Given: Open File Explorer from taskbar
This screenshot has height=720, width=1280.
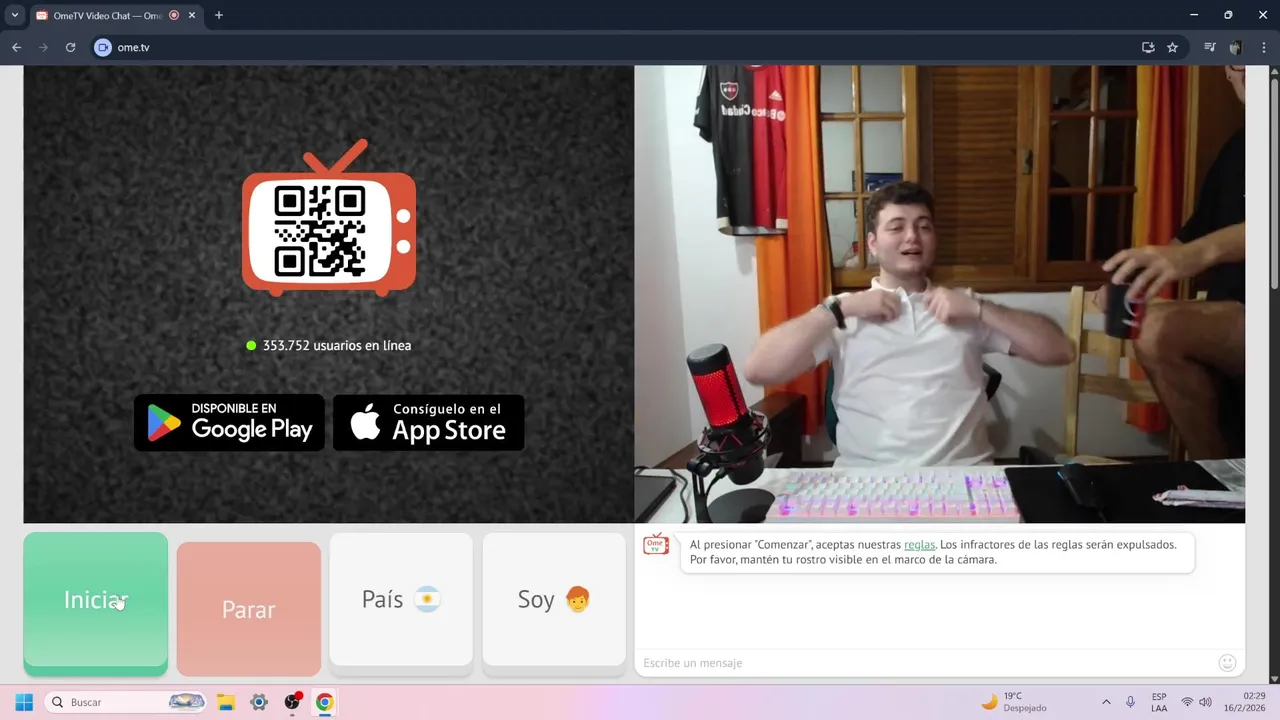Looking at the screenshot, I should (226, 702).
